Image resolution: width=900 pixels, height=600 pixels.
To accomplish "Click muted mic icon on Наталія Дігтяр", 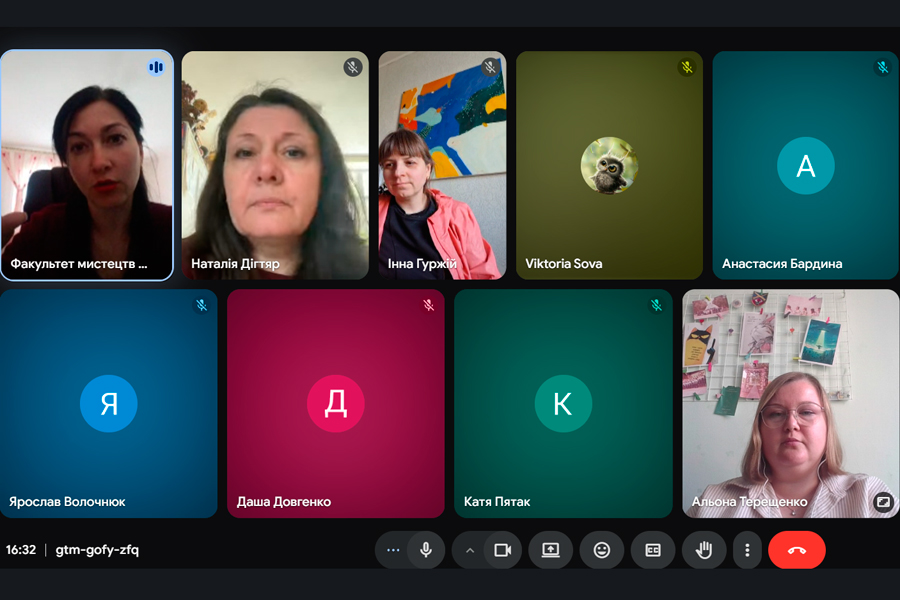I will [352, 68].
